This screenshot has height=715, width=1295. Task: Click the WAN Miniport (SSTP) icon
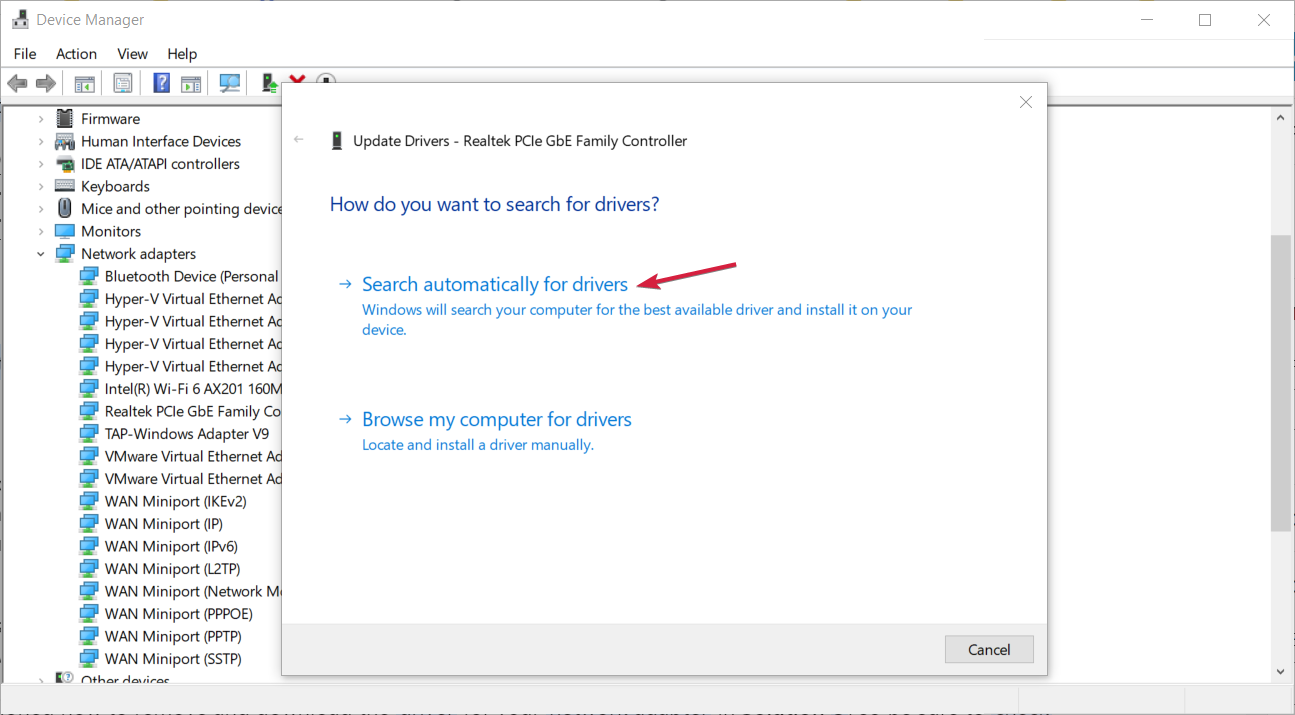[x=89, y=658]
